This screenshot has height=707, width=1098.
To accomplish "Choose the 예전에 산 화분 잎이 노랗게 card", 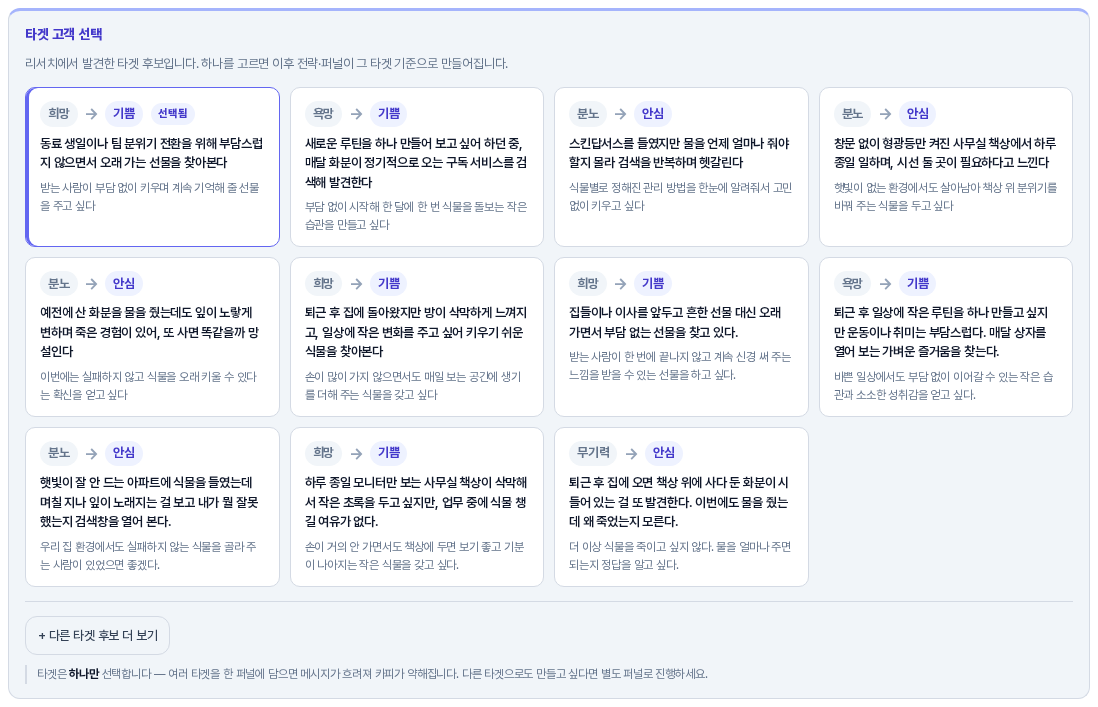I will click(x=153, y=337).
